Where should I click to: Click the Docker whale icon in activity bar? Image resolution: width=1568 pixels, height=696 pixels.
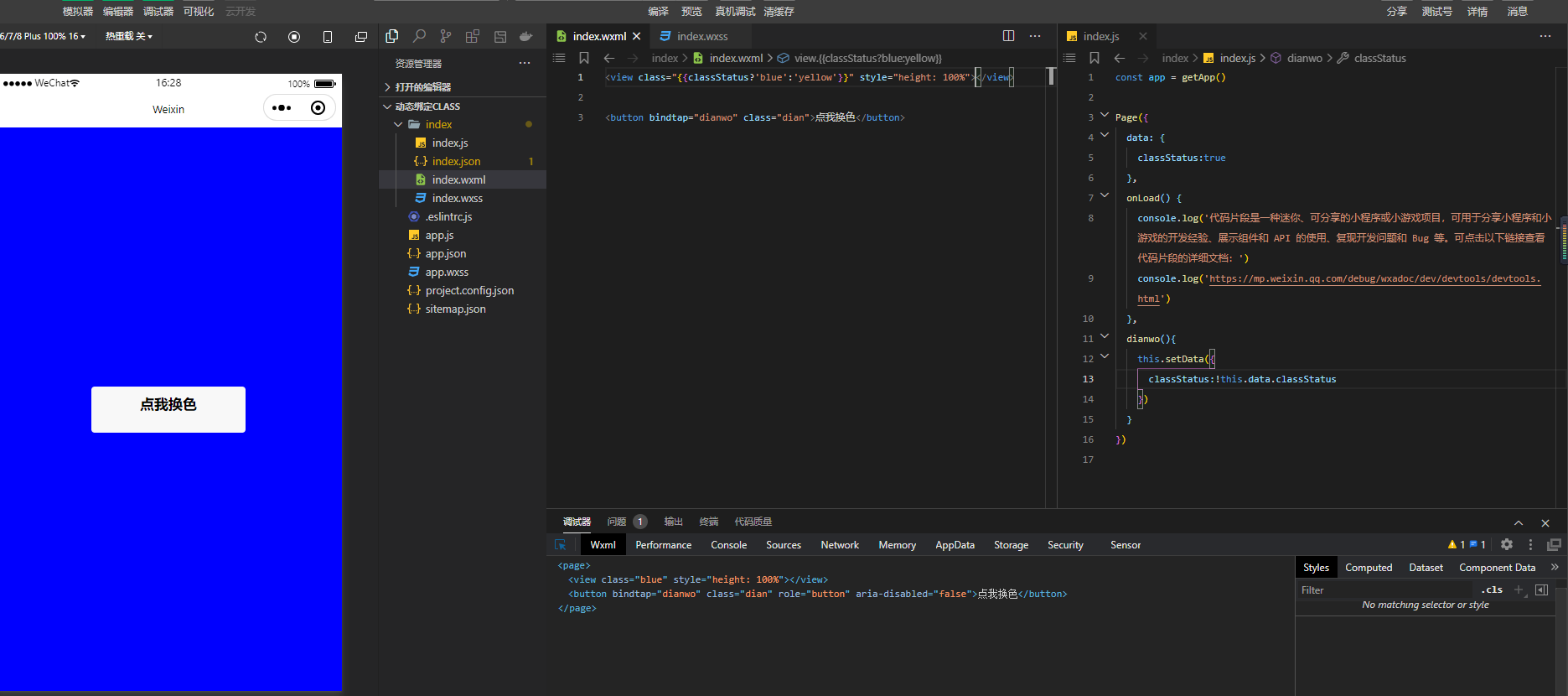[526, 36]
